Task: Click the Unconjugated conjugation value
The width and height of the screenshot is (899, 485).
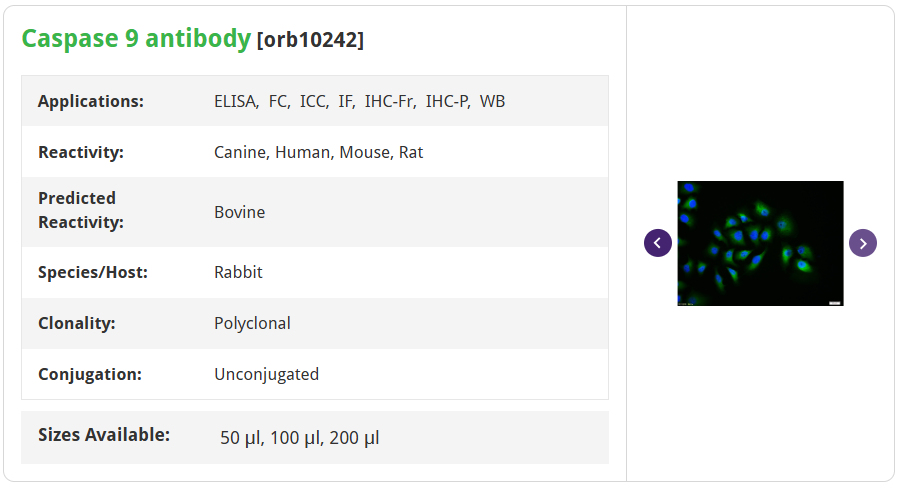Action: (x=267, y=374)
